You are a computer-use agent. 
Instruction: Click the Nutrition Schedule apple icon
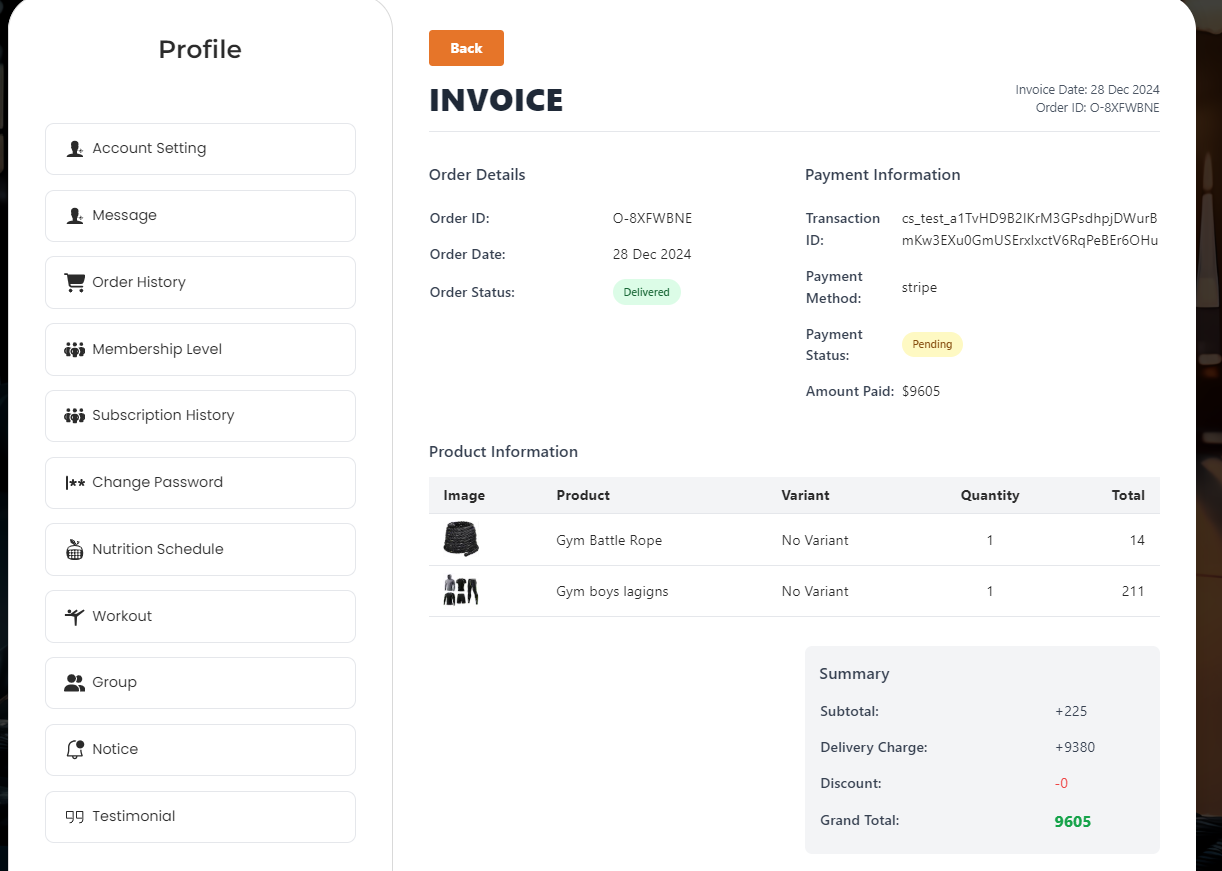tap(75, 550)
